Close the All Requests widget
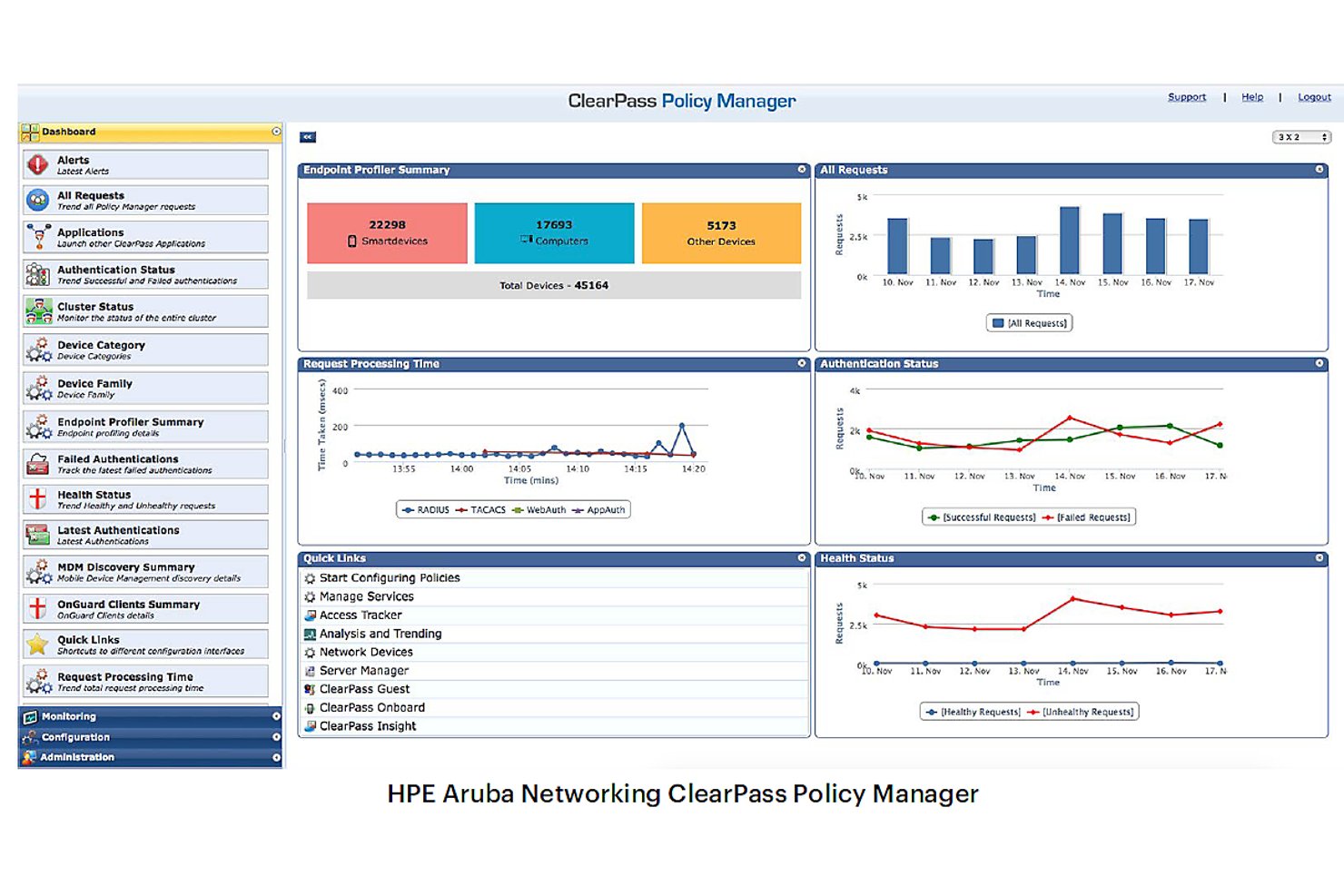 coord(1319,169)
